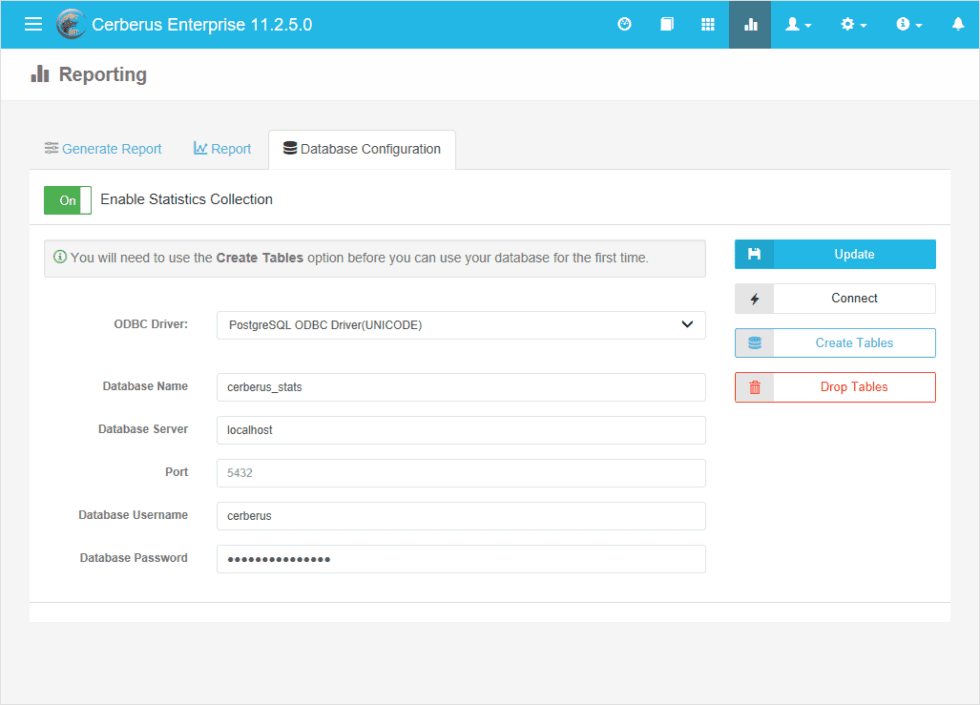
Task: Click the database icon on Create Tables
Action: click(x=755, y=343)
